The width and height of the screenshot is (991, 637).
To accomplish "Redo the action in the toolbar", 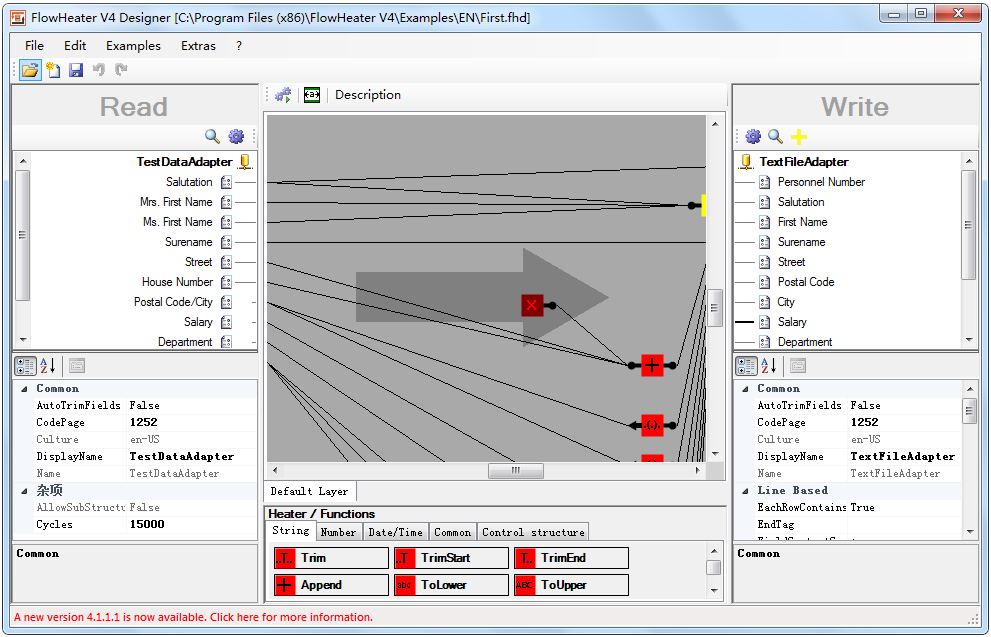I will pos(121,70).
